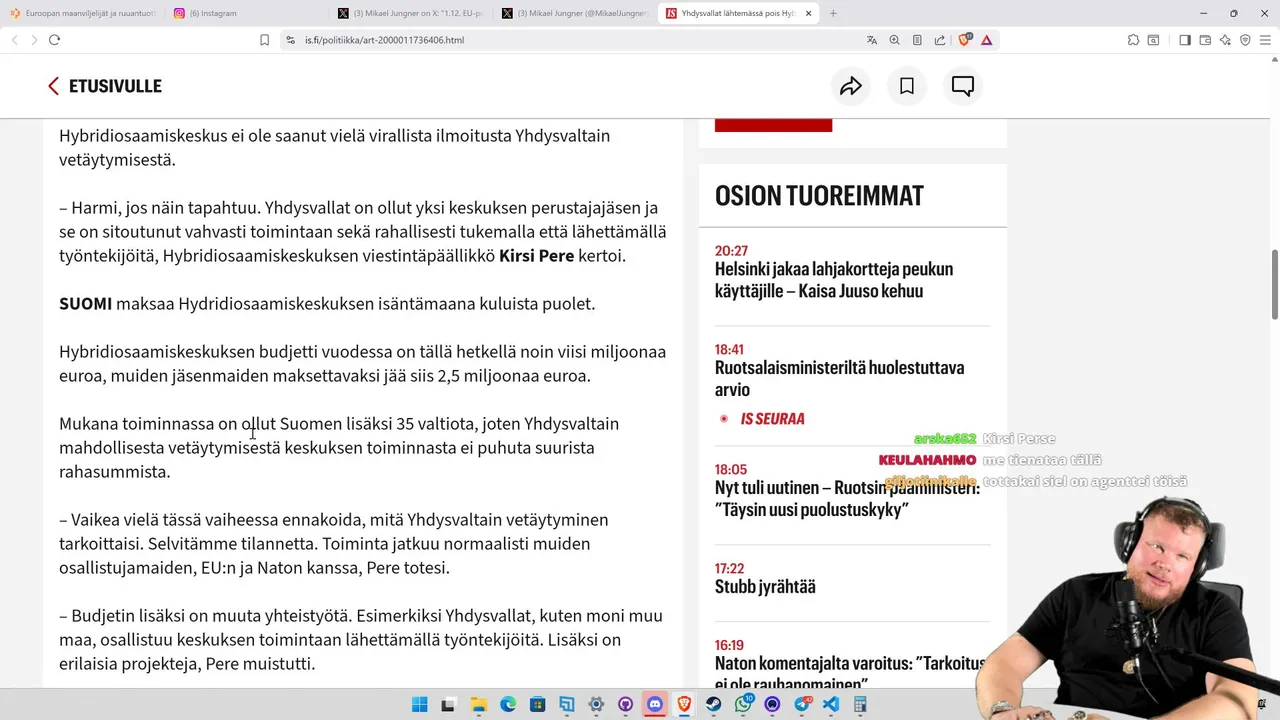Click the bold name Kirsi Pere

536,256
